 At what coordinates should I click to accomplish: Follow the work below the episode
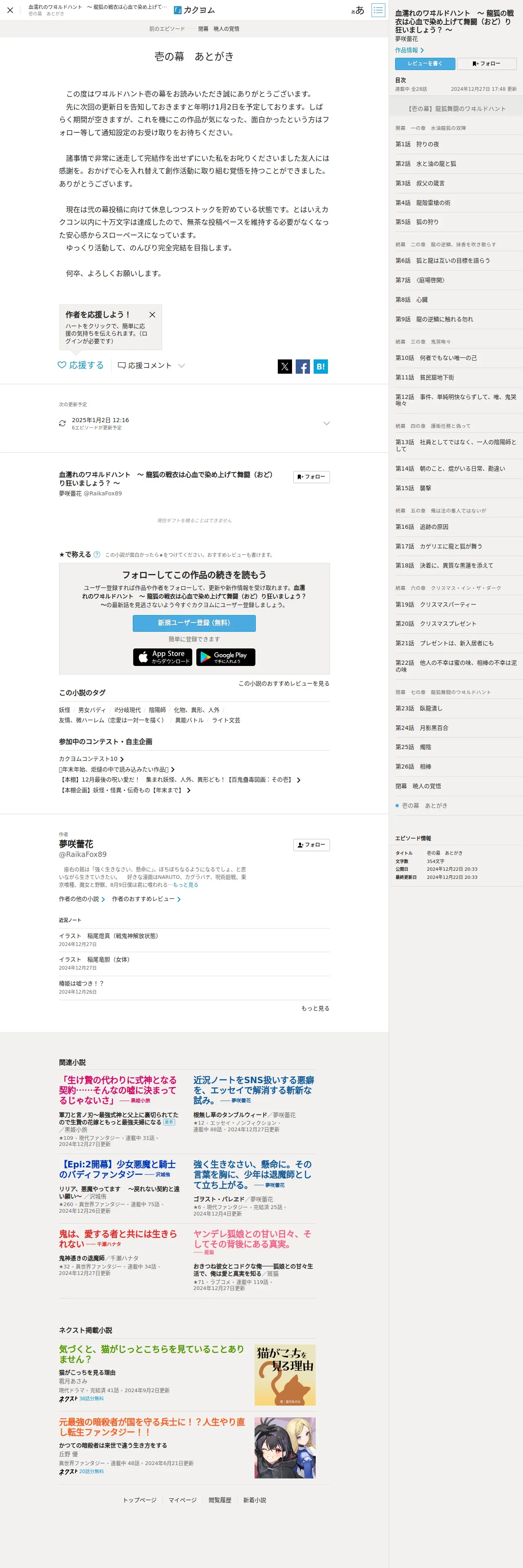tap(311, 477)
